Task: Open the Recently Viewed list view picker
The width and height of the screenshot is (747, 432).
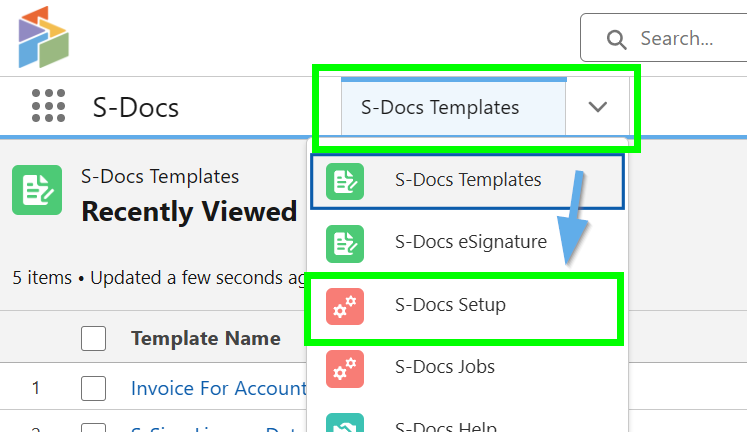Action: (x=189, y=212)
